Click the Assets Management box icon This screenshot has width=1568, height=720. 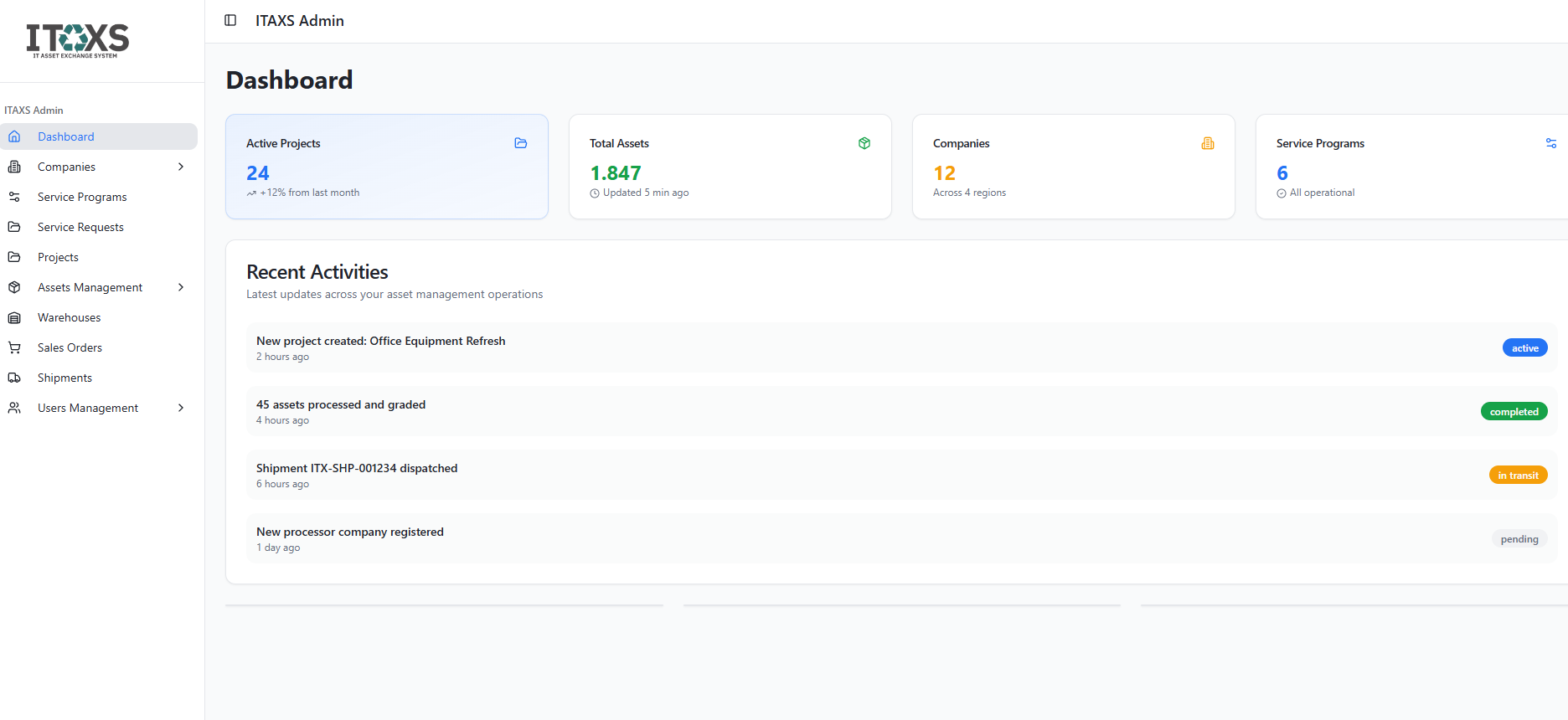[x=14, y=287]
